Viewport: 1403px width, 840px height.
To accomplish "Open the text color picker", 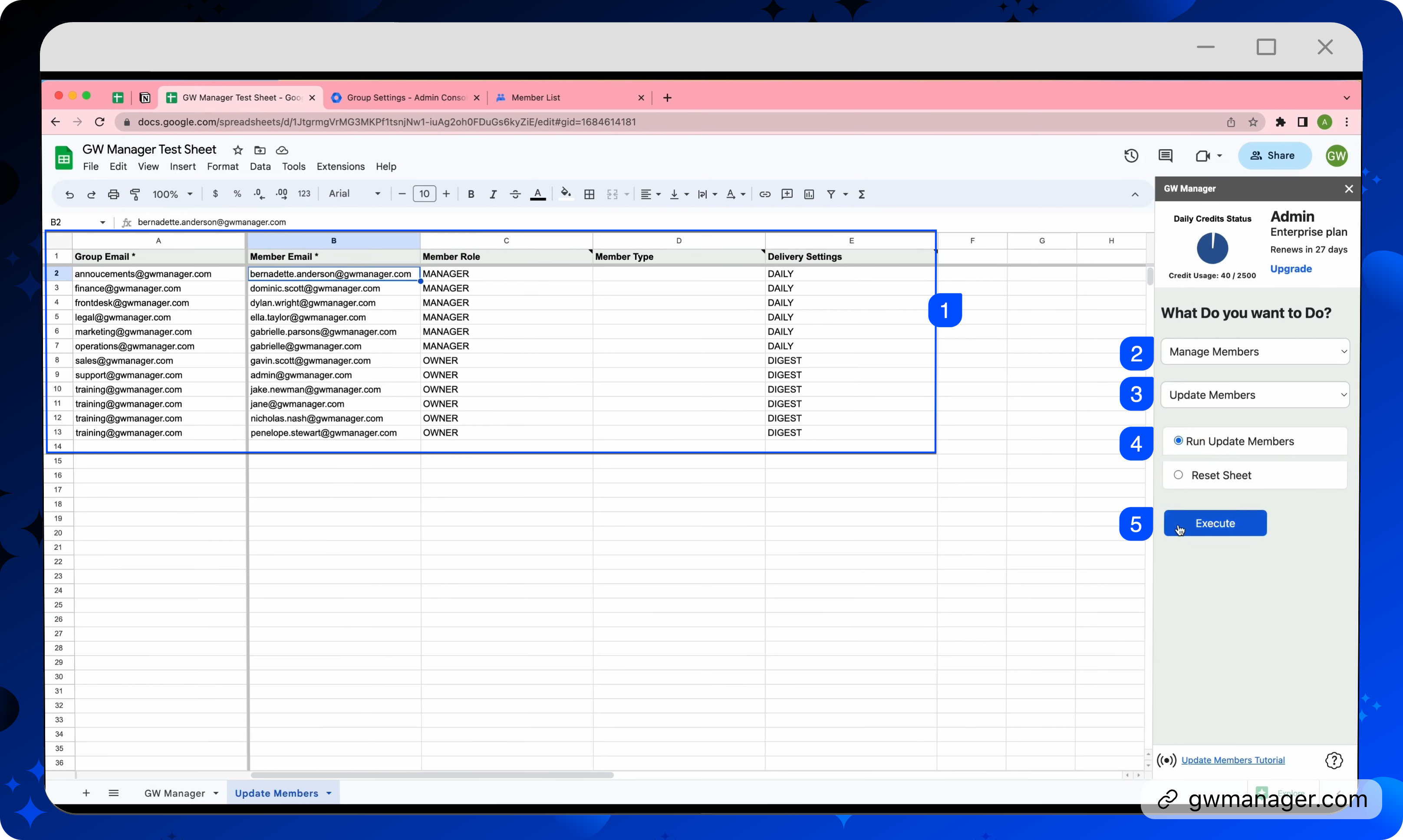I will click(x=538, y=194).
